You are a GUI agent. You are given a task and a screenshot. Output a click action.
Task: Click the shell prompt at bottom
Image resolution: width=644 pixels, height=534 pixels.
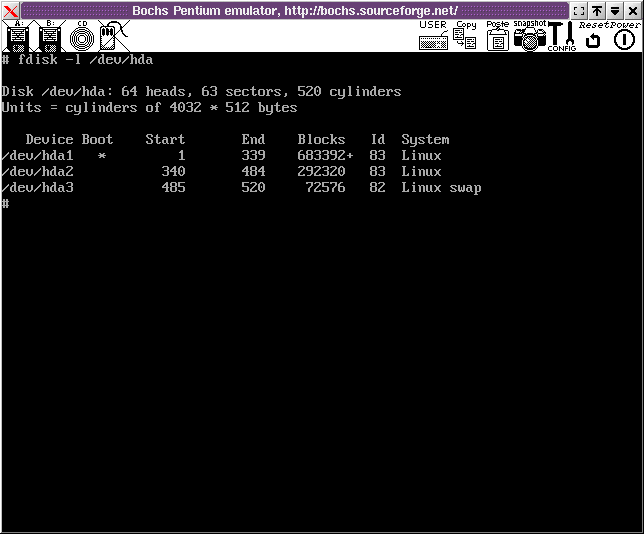[x=6, y=204]
